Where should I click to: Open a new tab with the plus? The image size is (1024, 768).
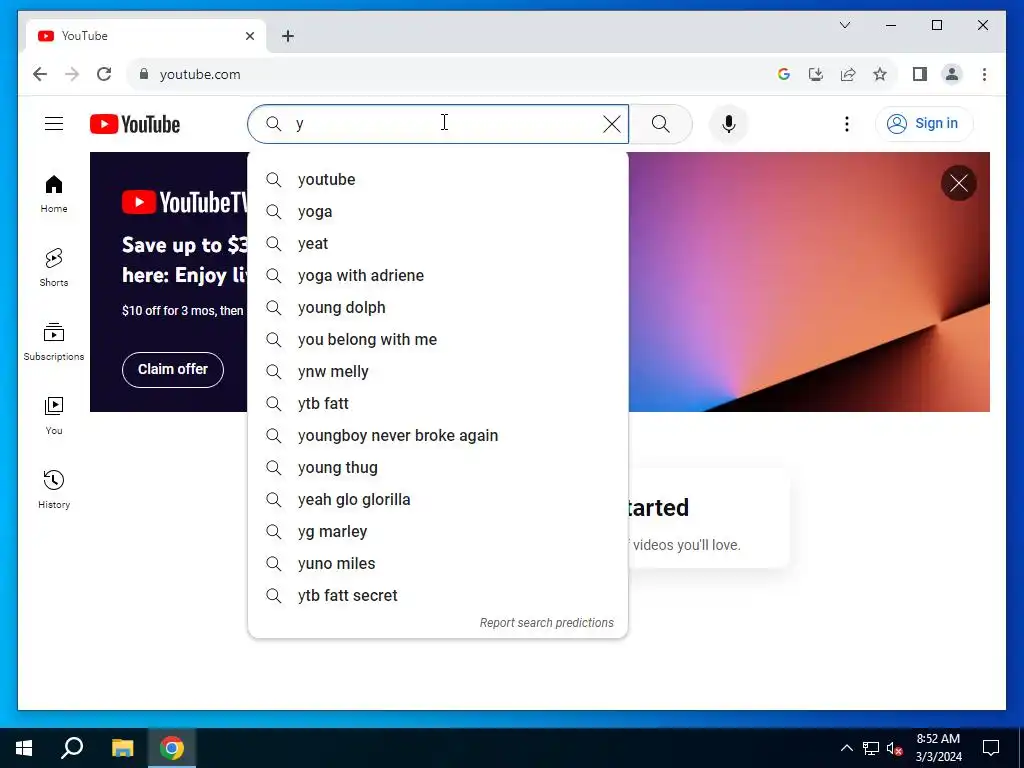(x=288, y=36)
